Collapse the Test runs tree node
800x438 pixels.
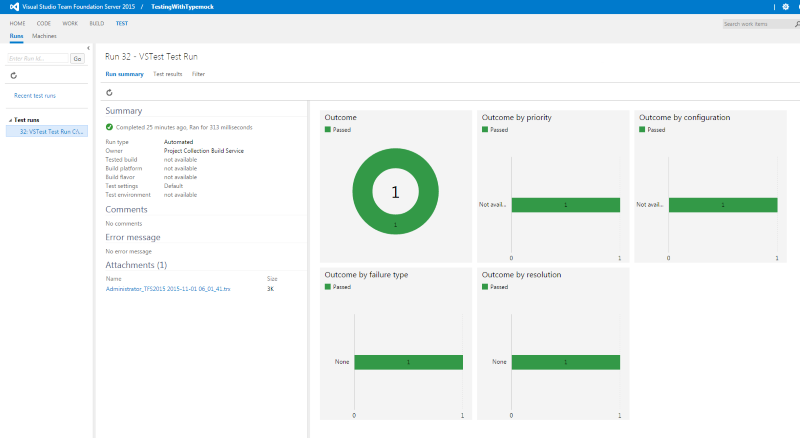click(9, 120)
